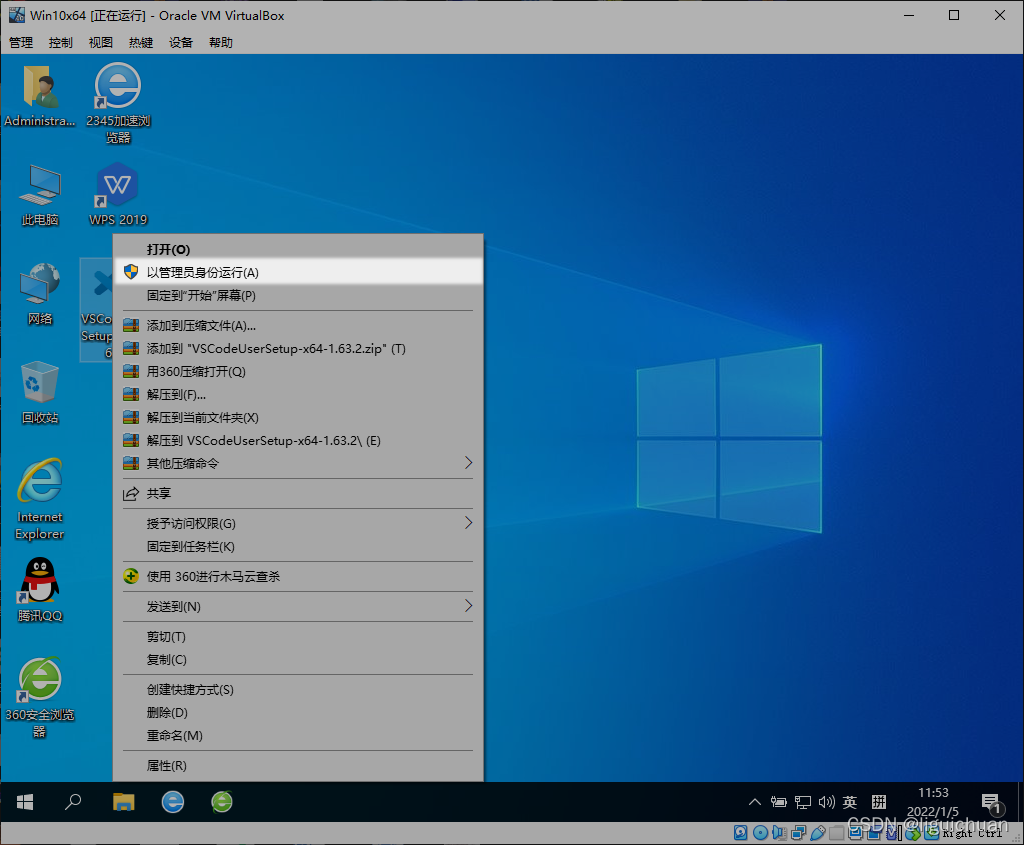Choose 复制(C) in context menu
The width and height of the screenshot is (1024, 845).
(298, 660)
